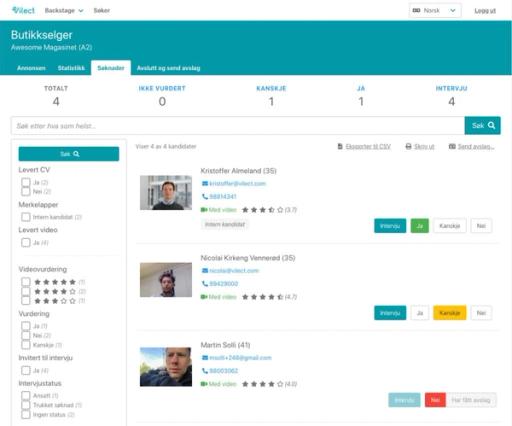Check Levert video Ja checkbox

coord(26,243)
